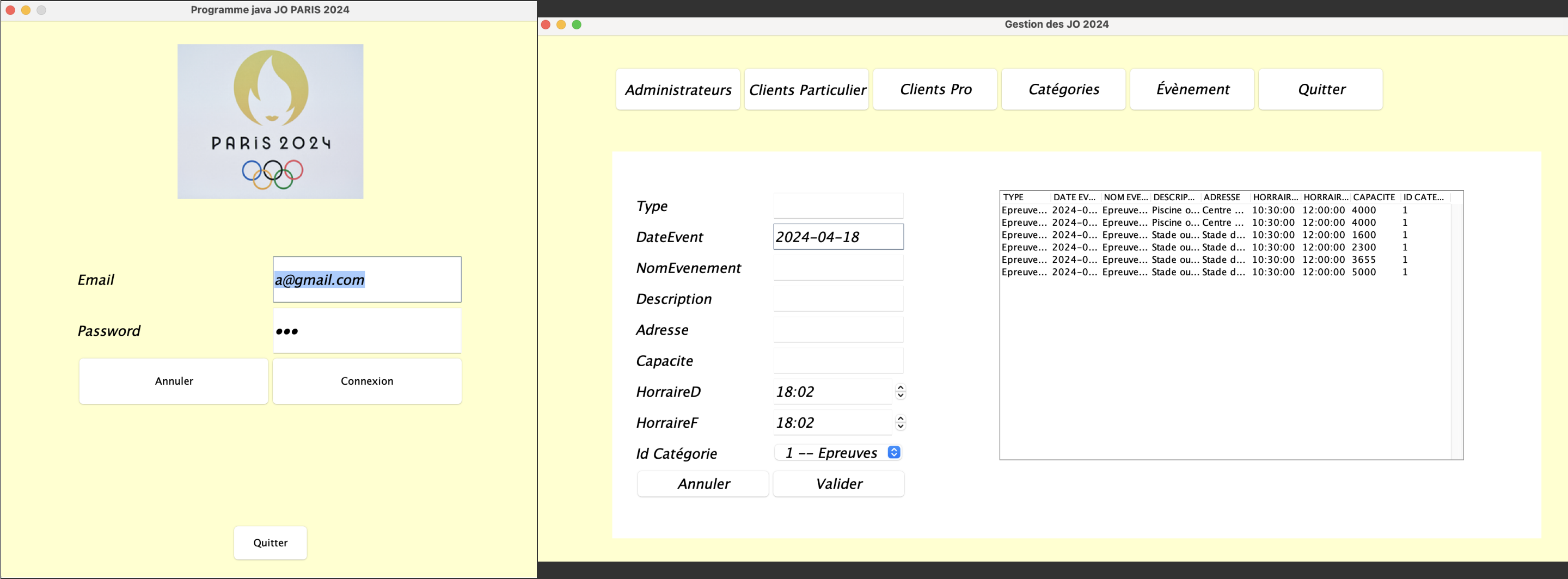Open the Clients Pro section
The width and height of the screenshot is (1568, 579).
[935, 89]
